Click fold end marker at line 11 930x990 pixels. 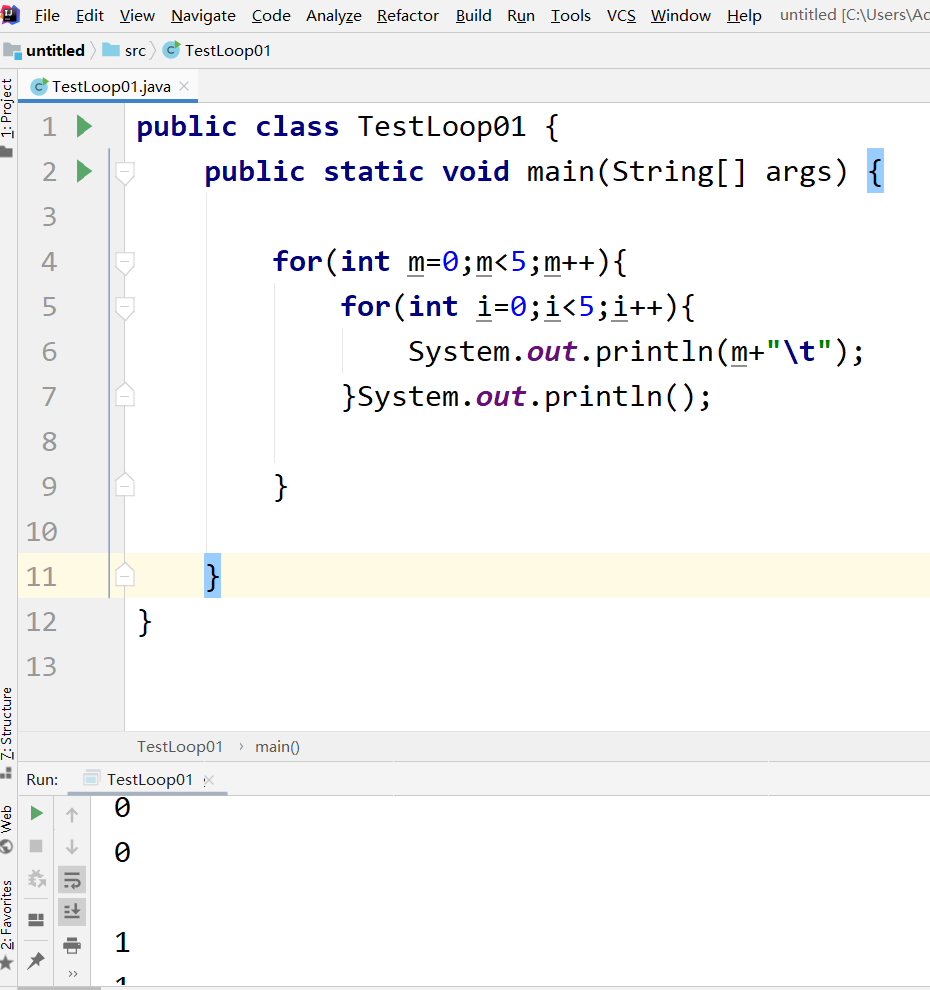pyautogui.click(x=124, y=576)
